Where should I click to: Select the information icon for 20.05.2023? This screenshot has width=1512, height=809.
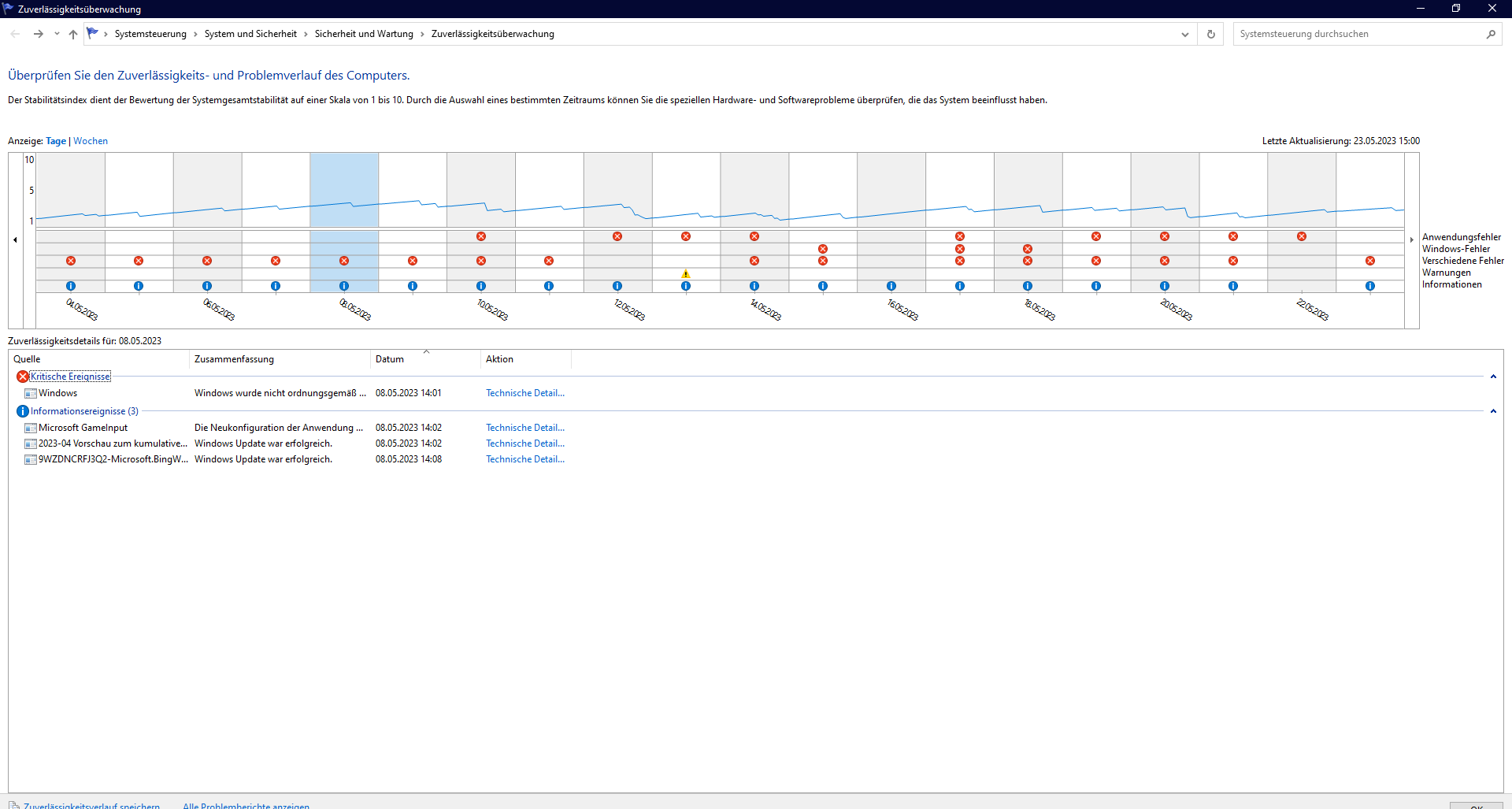tap(1165, 286)
